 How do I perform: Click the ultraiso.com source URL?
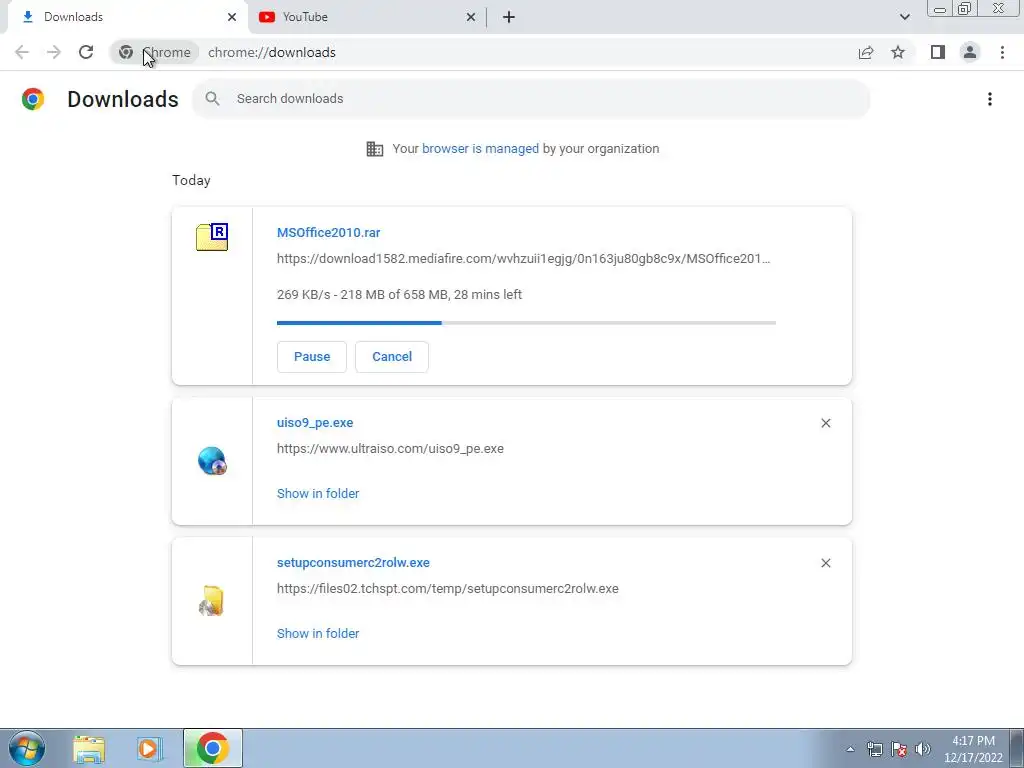click(x=390, y=449)
